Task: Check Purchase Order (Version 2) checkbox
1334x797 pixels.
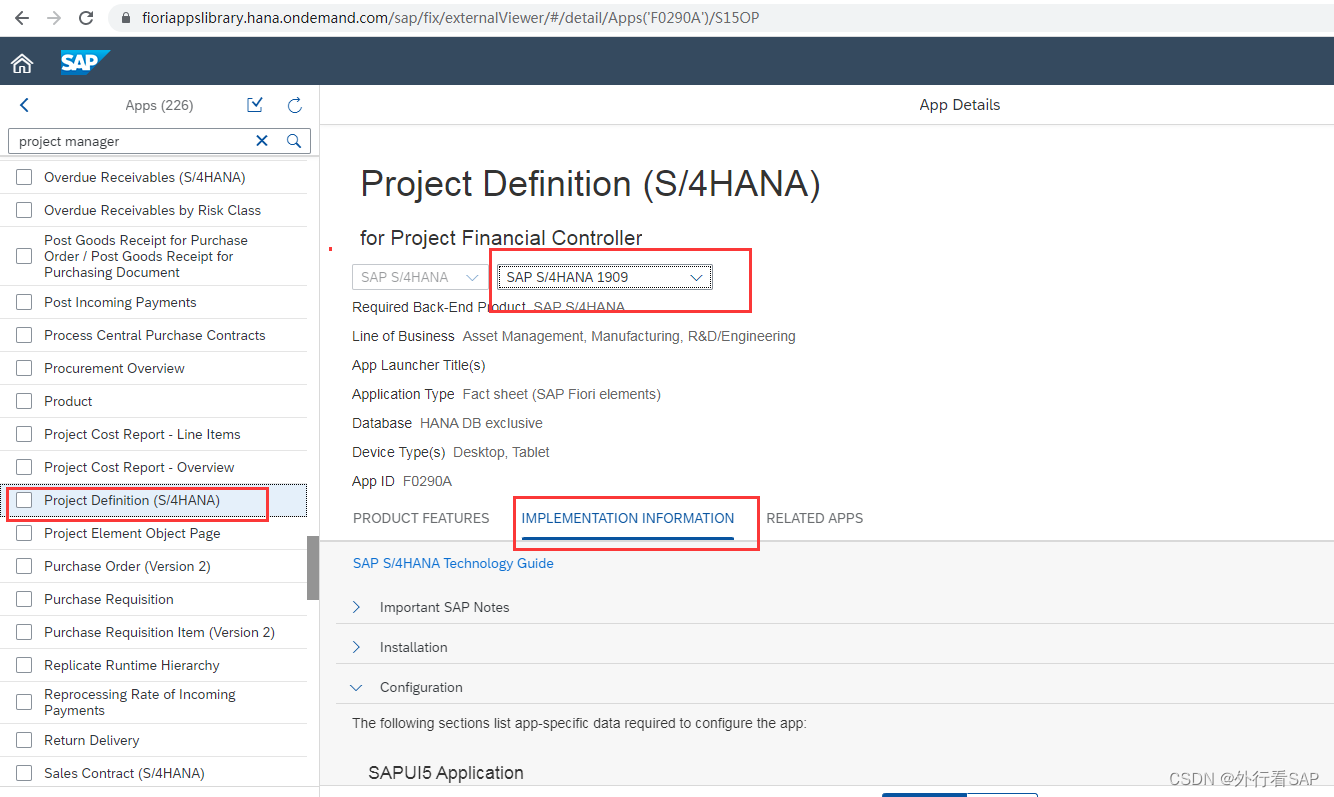Action: [24, 566]
